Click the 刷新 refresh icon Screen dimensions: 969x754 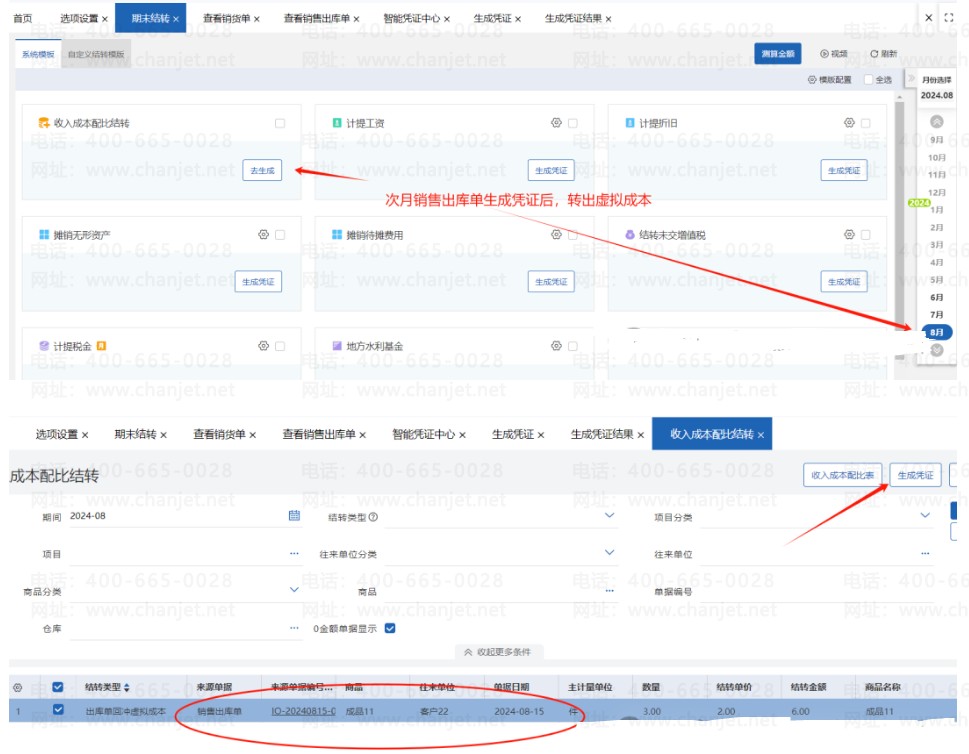[874, 54]
